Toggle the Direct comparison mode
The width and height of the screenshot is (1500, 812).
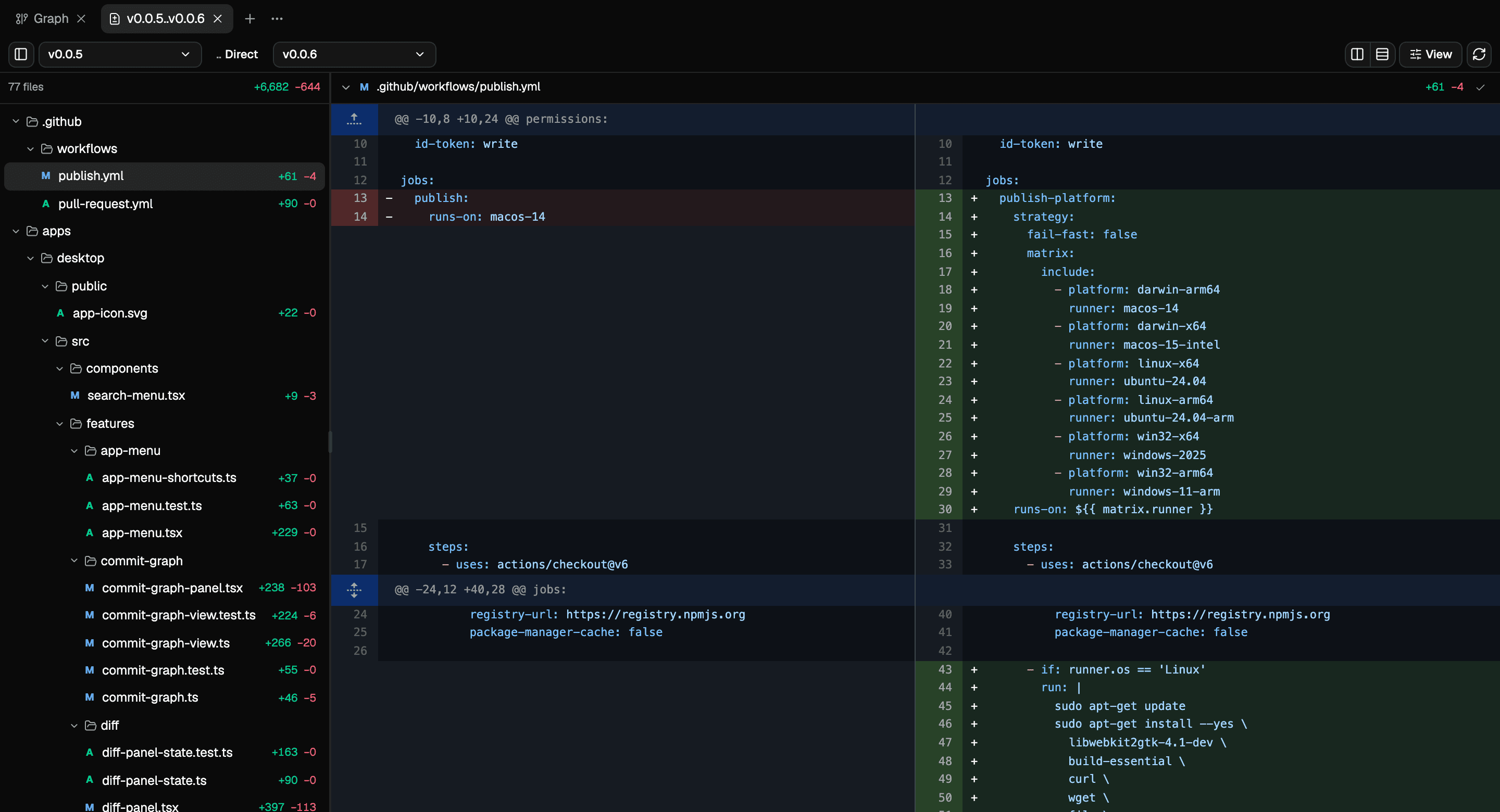pos(237,54)
